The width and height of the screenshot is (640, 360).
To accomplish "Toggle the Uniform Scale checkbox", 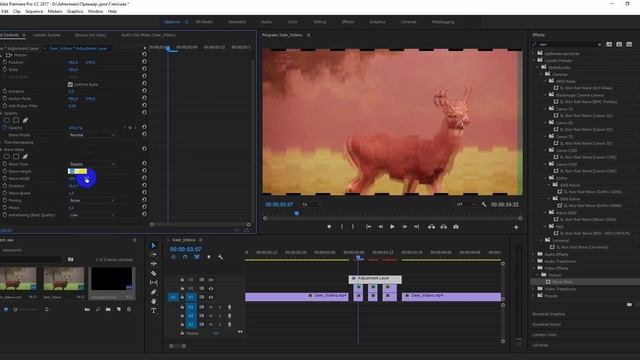I will point(70,84).
